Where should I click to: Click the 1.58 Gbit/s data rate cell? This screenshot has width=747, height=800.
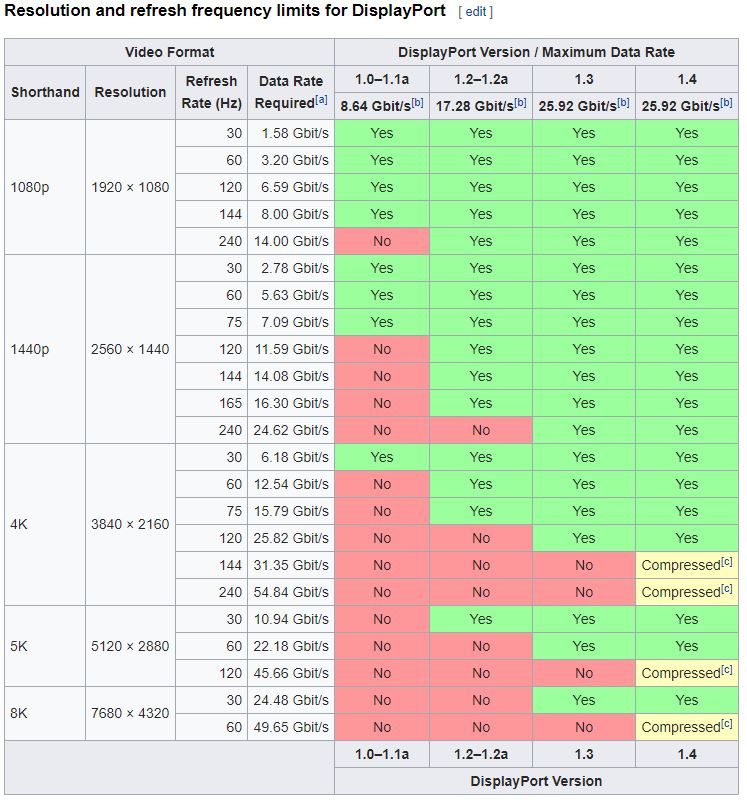[x=291, y=133]
